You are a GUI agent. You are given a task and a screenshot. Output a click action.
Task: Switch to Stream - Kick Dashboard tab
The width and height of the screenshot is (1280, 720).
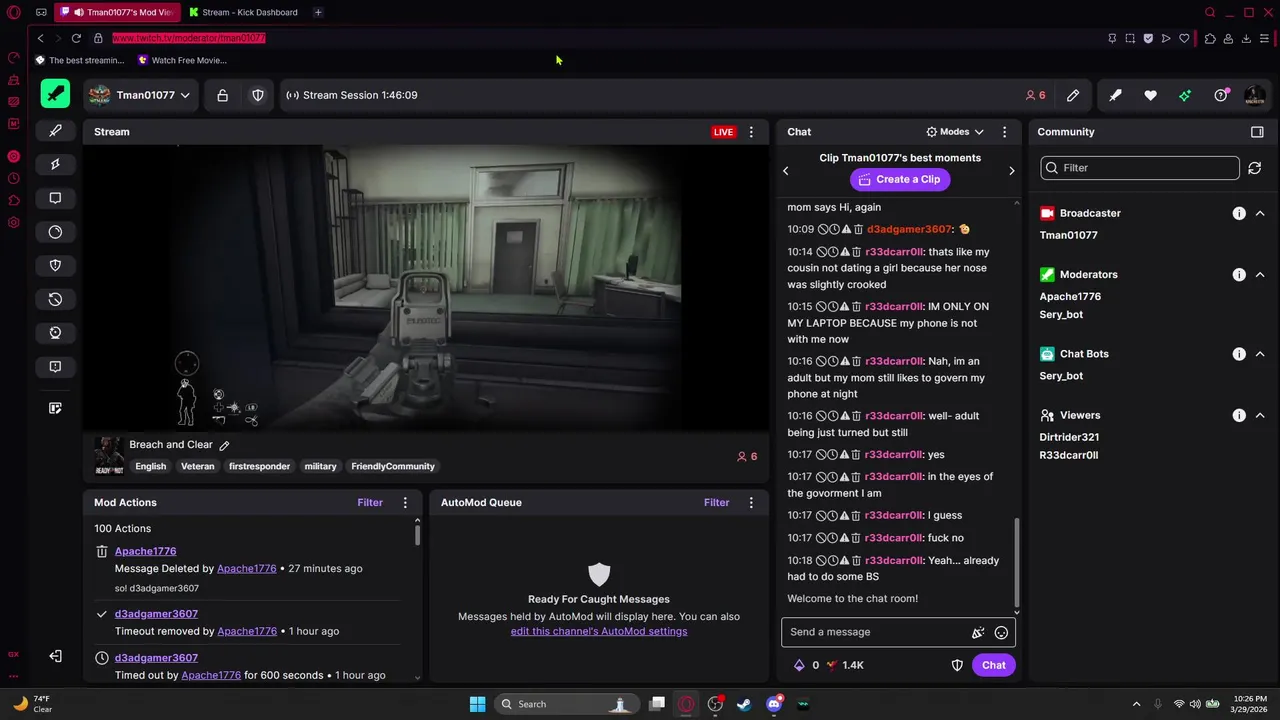pyautogui.click(x=244, y=12)
